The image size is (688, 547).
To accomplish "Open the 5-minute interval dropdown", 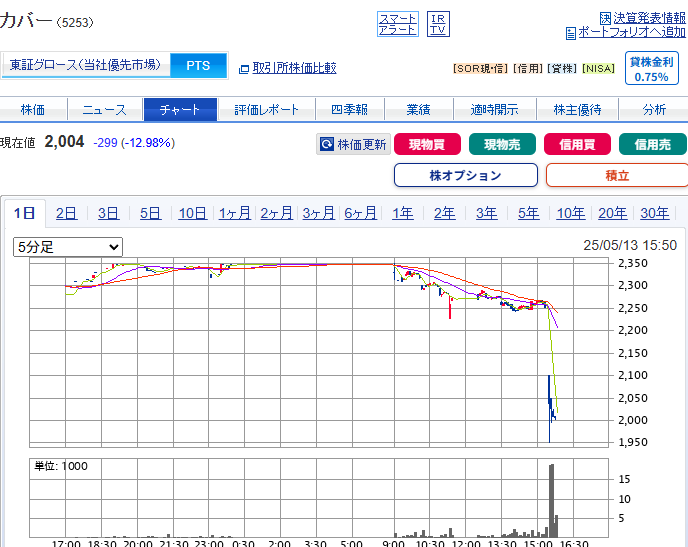I will click(68, 246).
